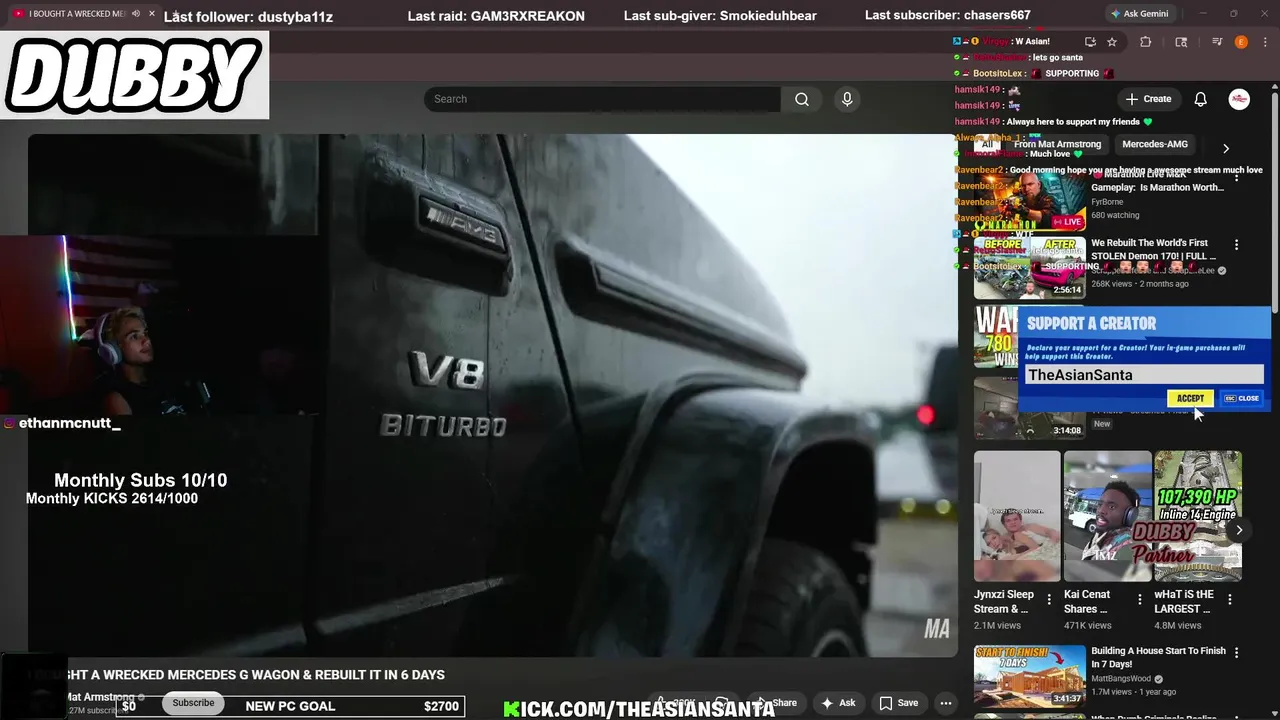Open options for 'wHaT iS tHE LARGEST' short
This screenshot has height=720, width=1280.
pyautogui.click(x=1230, y=600)
